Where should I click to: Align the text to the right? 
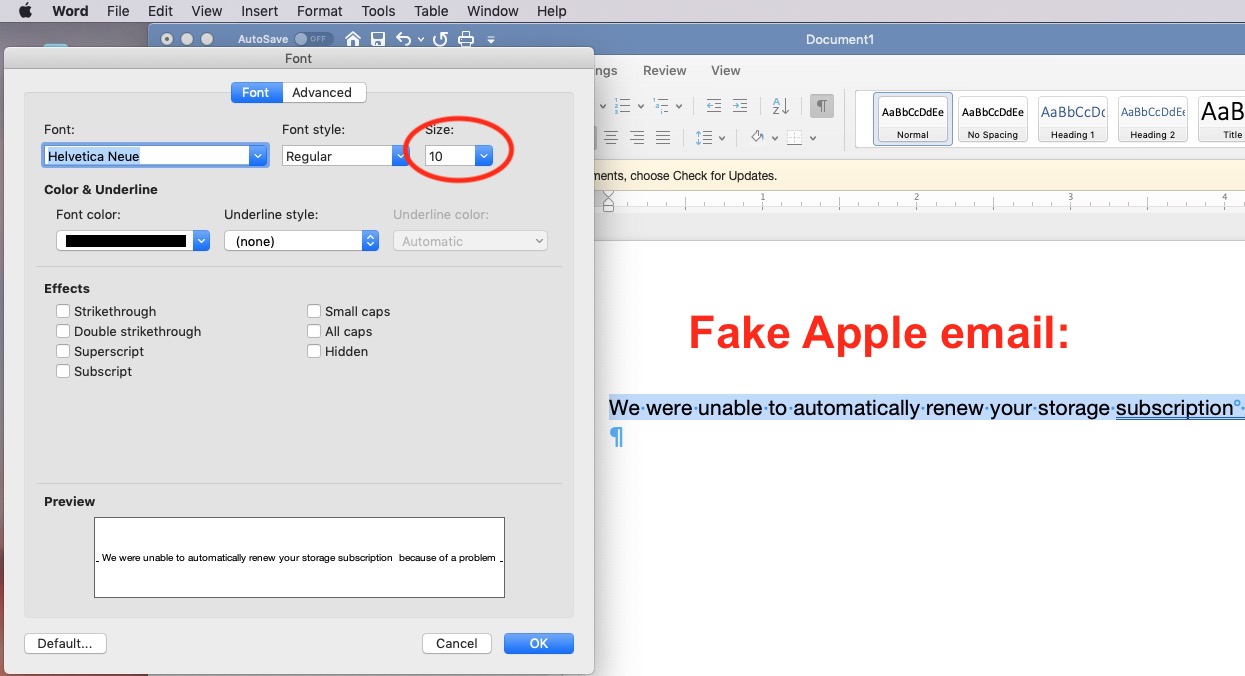click(637, 137)
